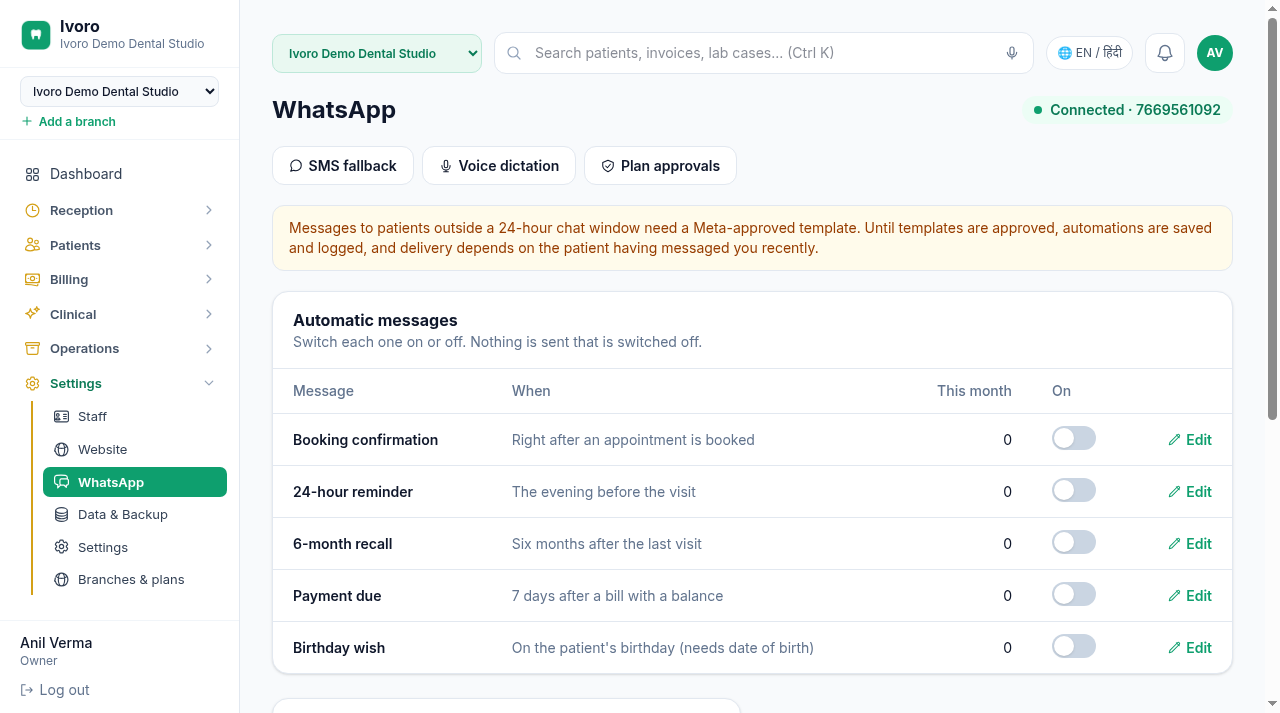
Task: Enable the Booking confirmation toggle
Action: tap(1074, 438)
